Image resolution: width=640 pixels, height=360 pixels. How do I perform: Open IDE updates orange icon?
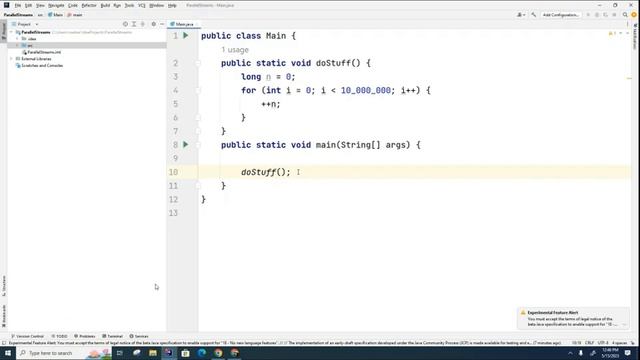(634, 15)
